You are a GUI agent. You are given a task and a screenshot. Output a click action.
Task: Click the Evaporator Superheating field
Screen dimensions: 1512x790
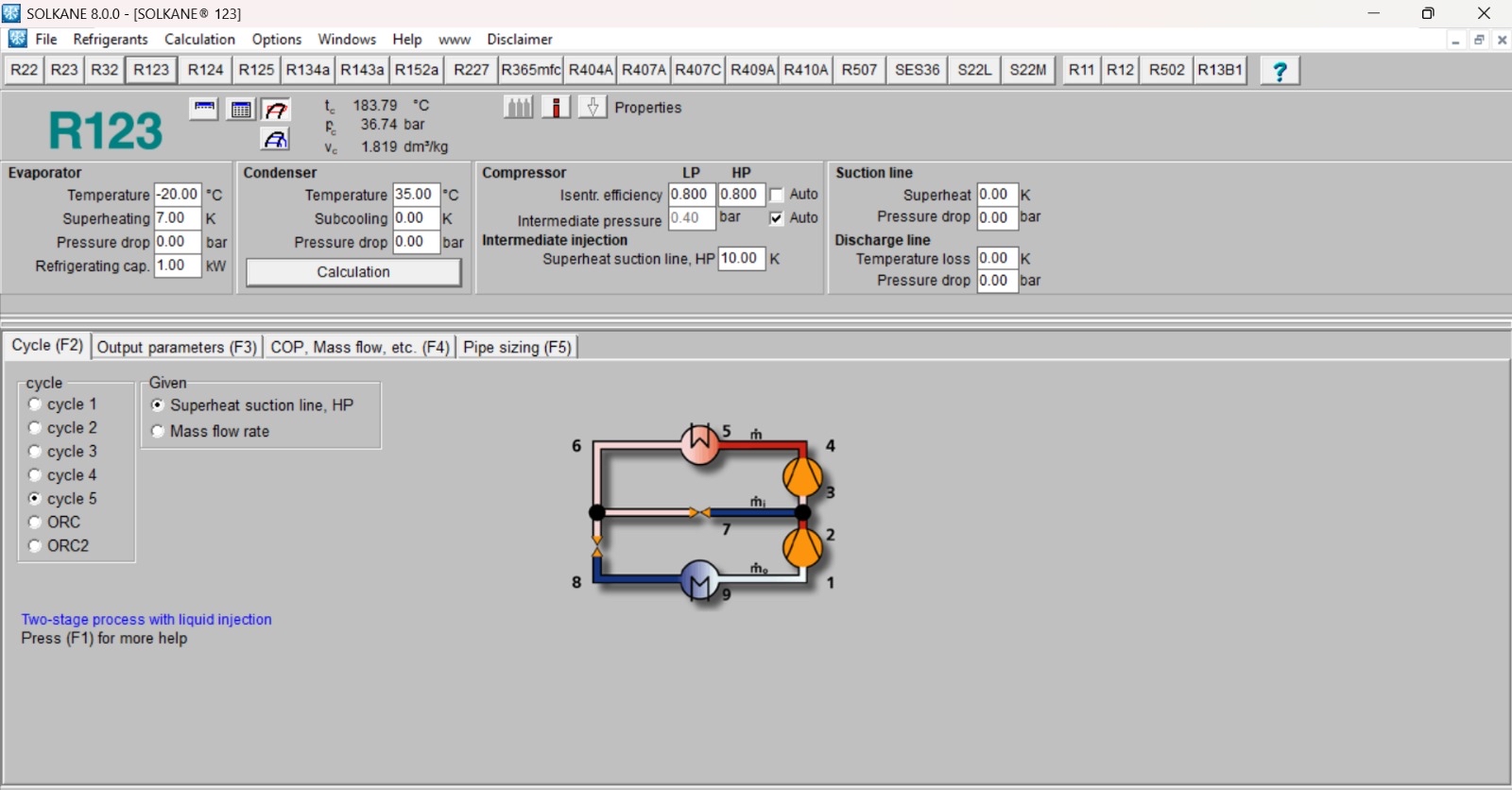177,218
